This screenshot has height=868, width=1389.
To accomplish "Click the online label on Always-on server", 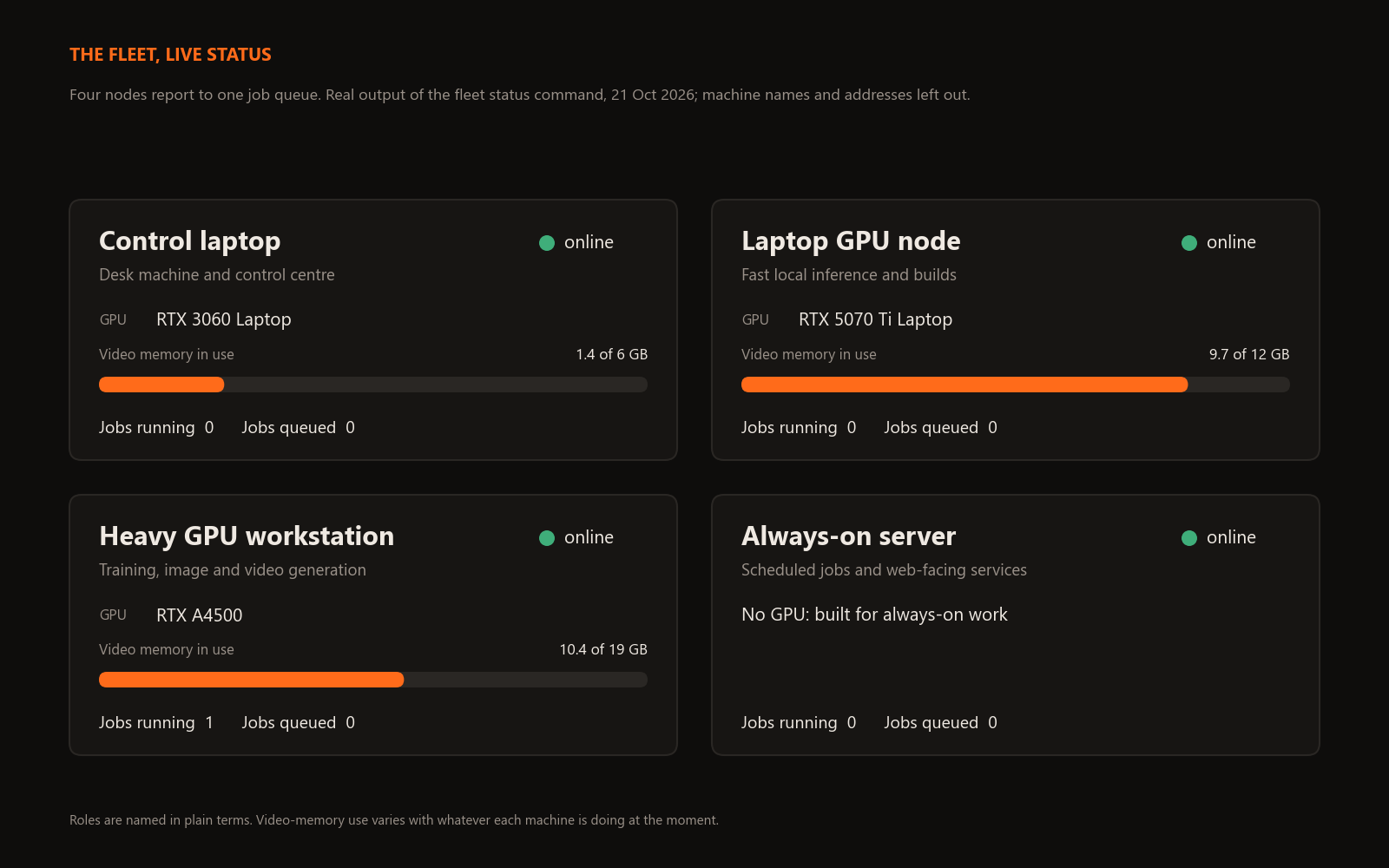I will pos(1231,537).
